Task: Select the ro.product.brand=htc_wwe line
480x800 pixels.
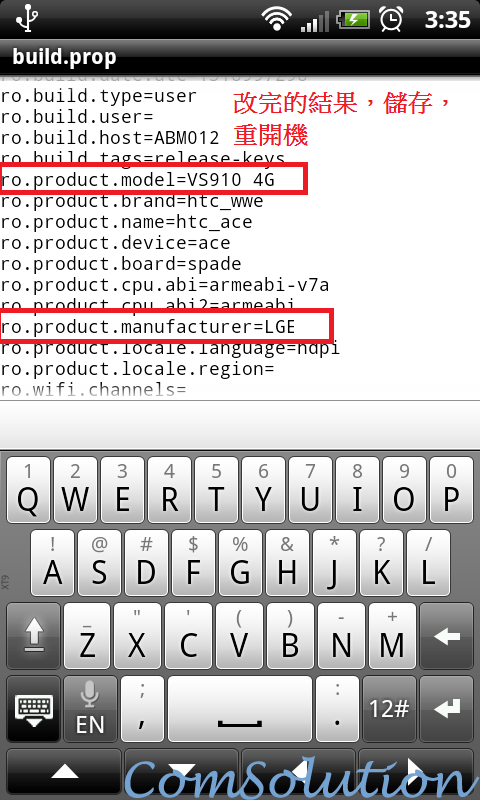Action: point(132,201)
